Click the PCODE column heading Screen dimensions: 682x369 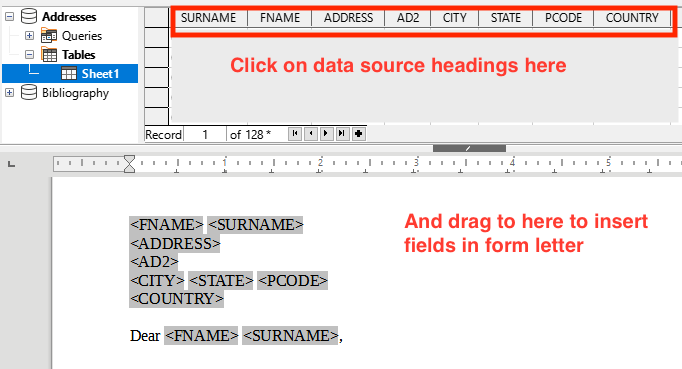(563, 18)
